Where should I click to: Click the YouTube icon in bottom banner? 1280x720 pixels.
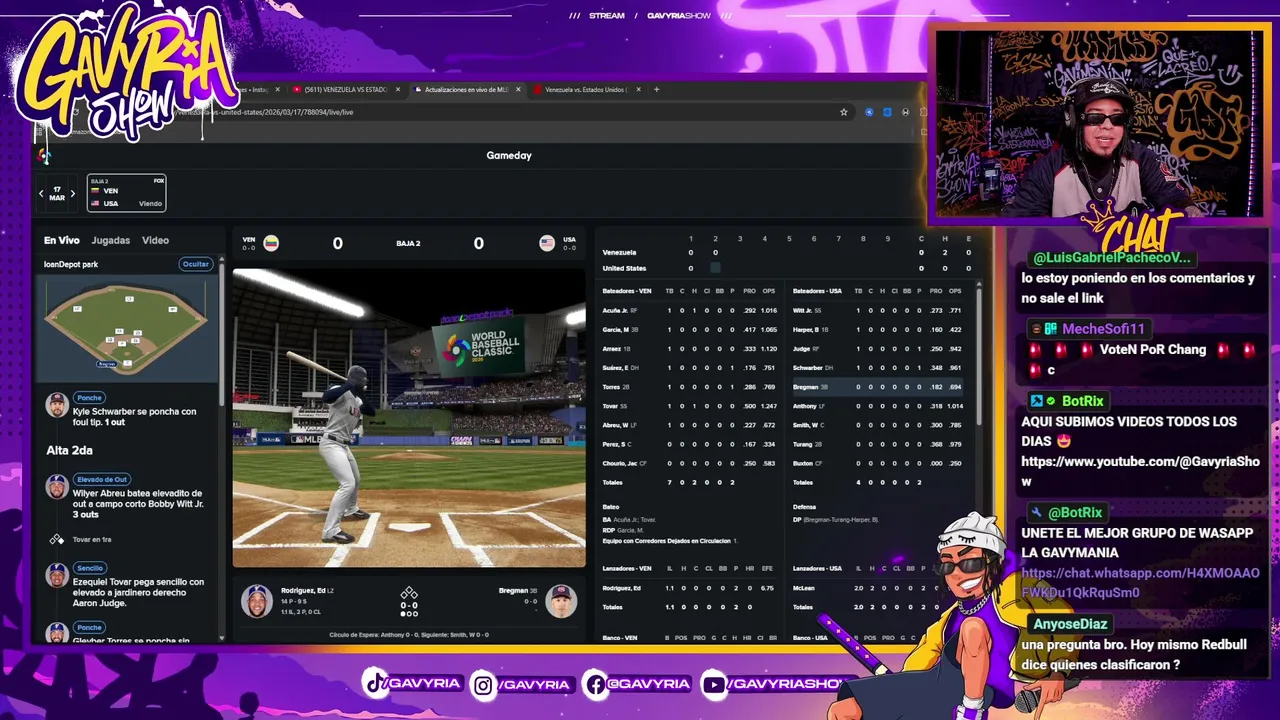point(713,684)
